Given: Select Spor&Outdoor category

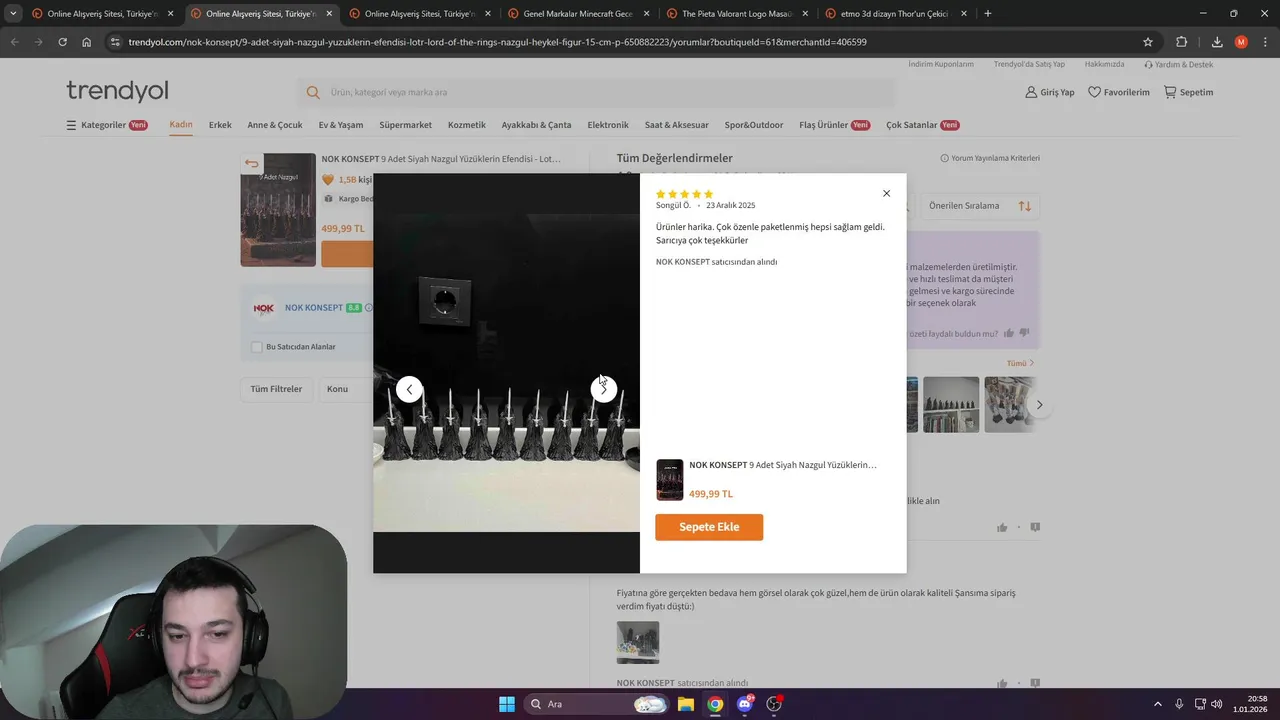Looking at the screenshot, I should (x=754, y=125).
